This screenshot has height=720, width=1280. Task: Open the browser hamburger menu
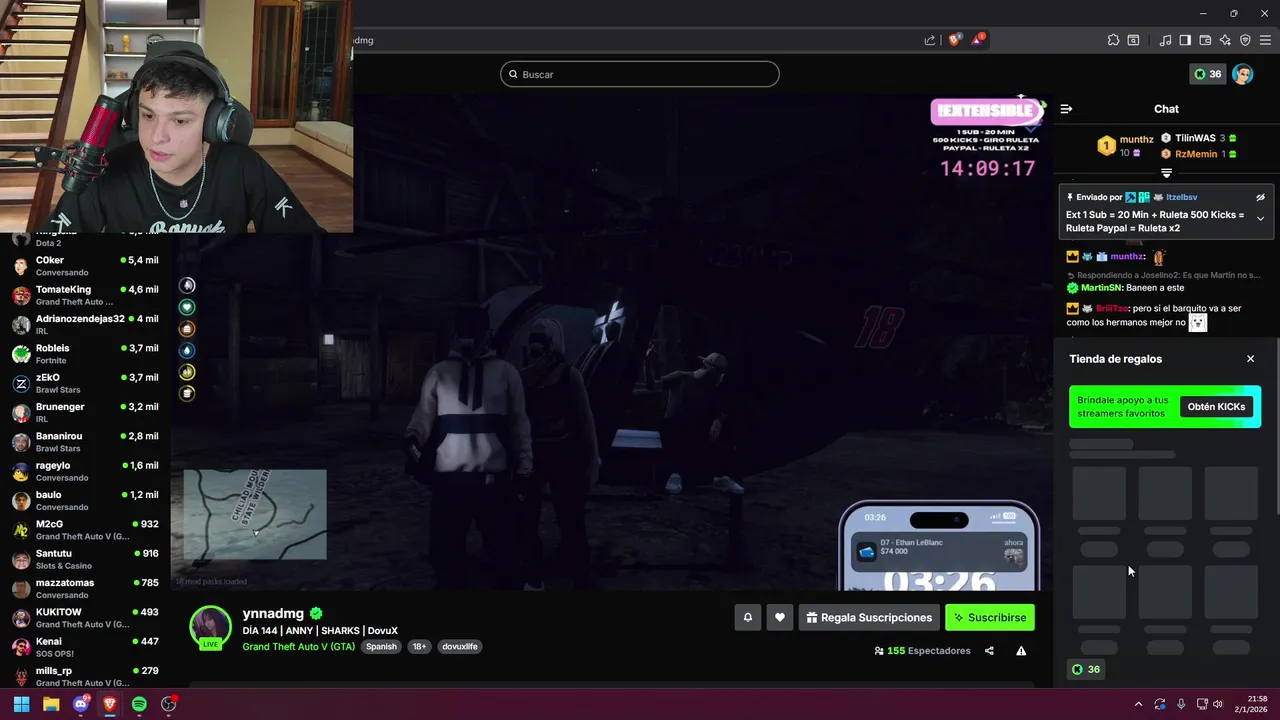[x=1265, y=40]
